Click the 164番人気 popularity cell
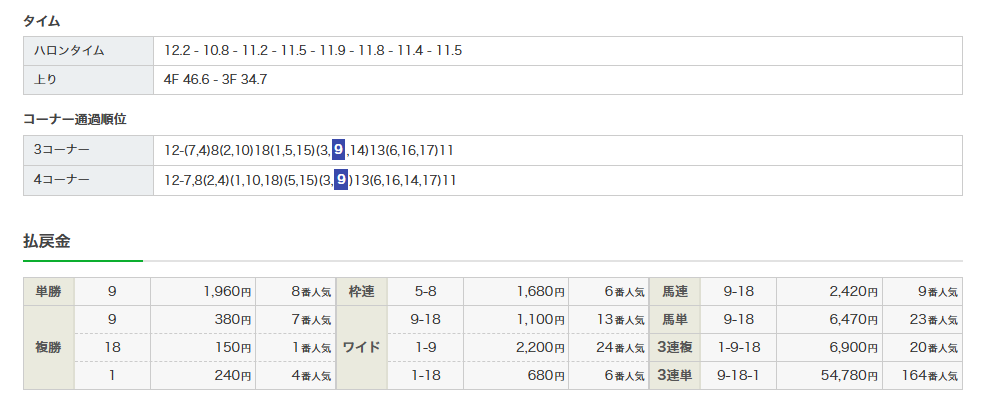 point(927,376)
